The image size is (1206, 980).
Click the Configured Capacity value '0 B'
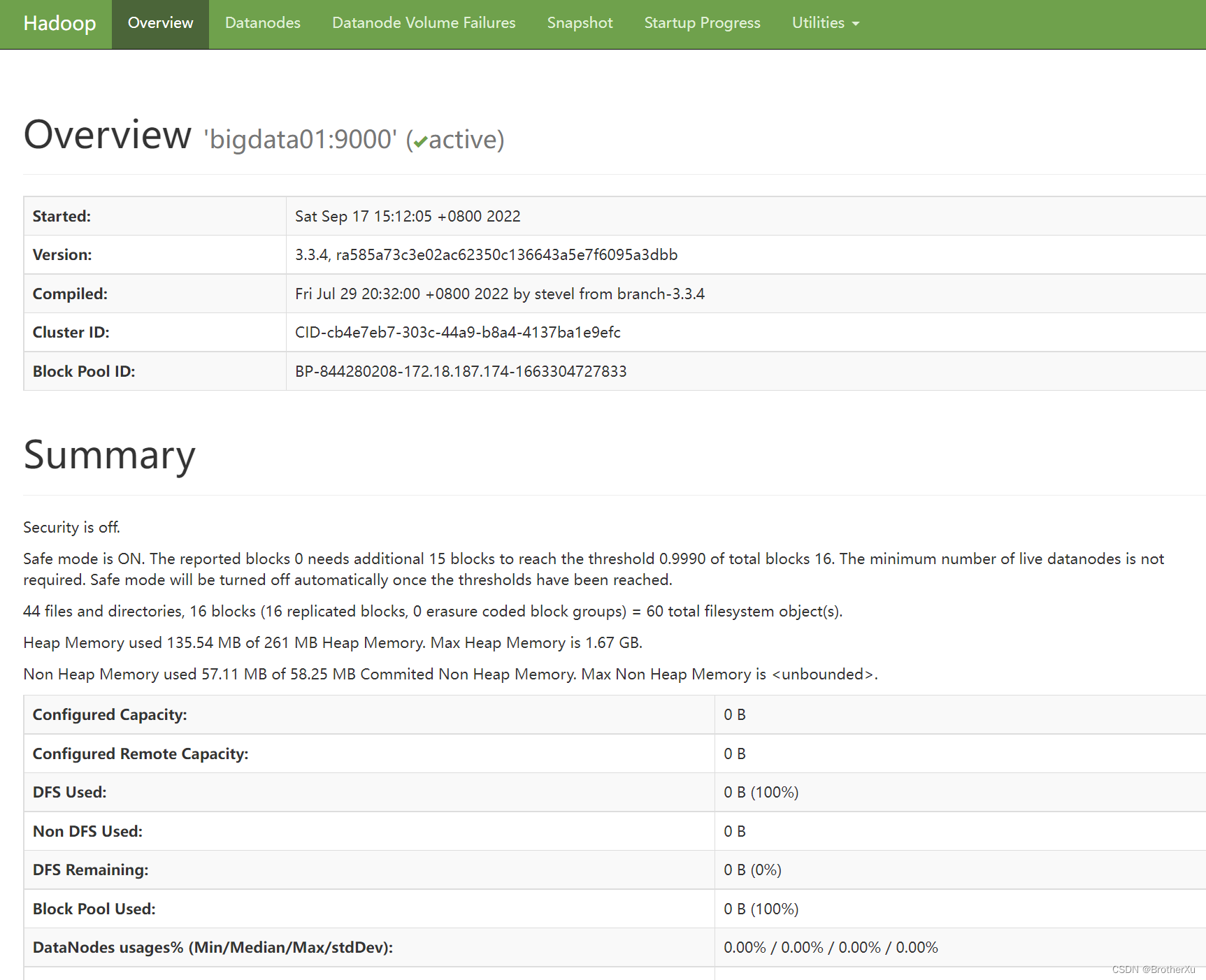point(735,714)
